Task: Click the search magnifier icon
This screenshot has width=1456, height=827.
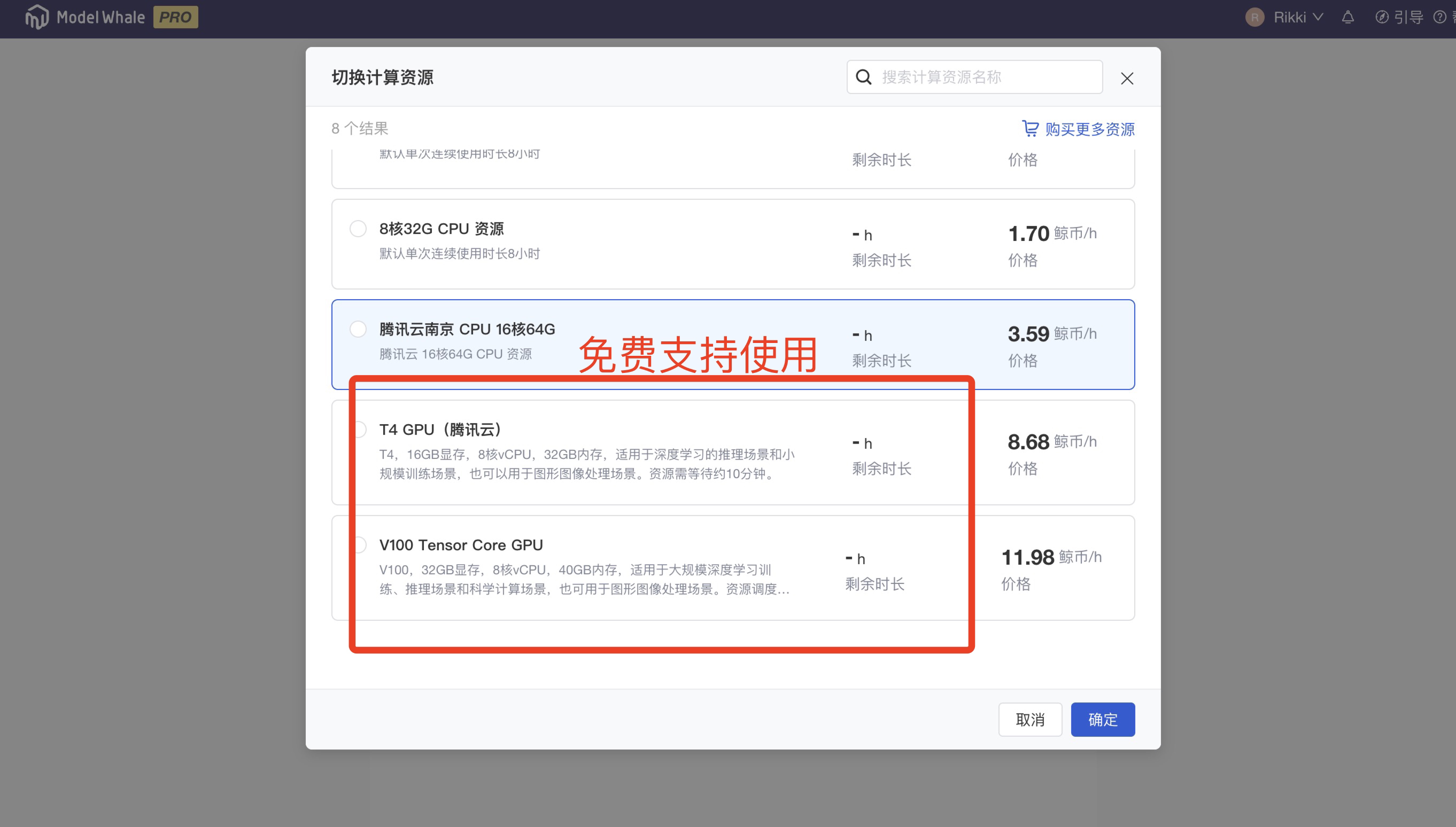Action: (x=863, y=77)
